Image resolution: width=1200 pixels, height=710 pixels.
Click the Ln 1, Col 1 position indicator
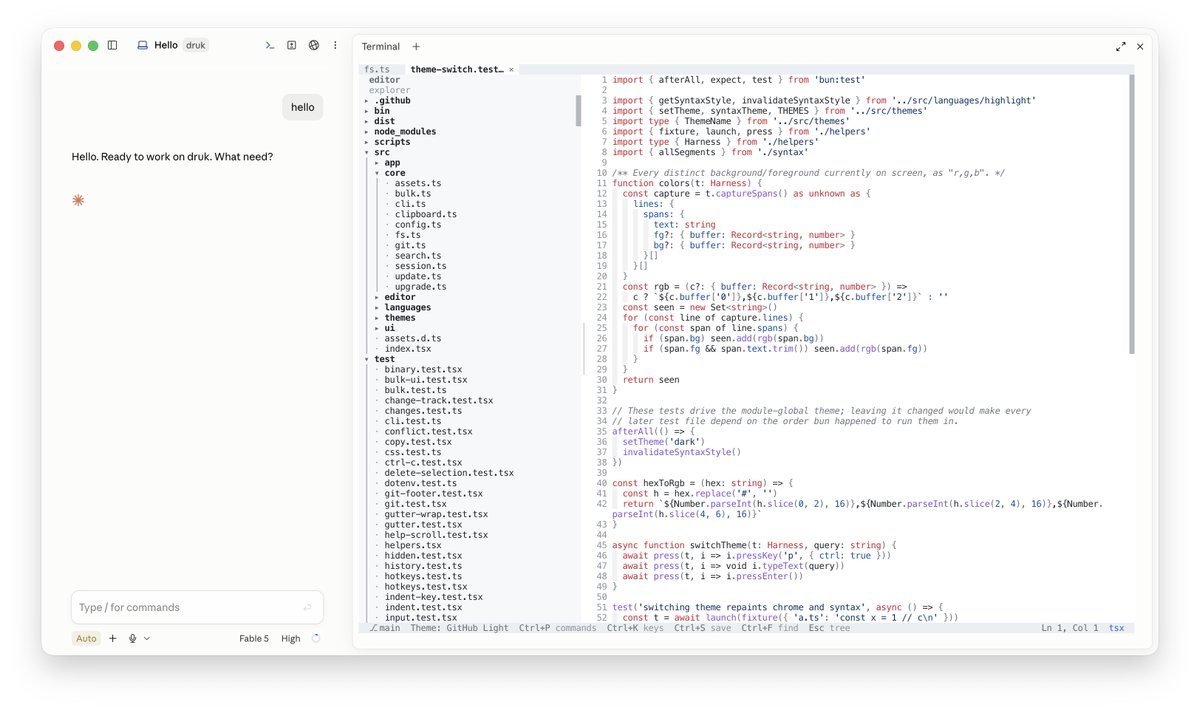point(1070,628)
